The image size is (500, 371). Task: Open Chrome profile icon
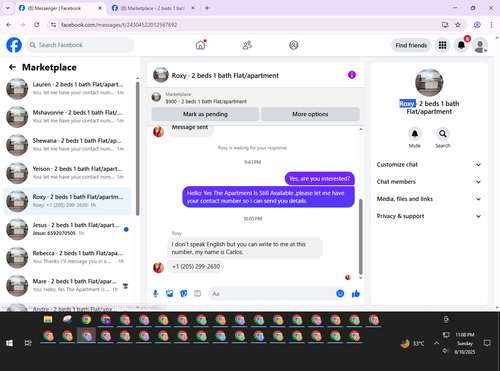(x=477, y=25)
